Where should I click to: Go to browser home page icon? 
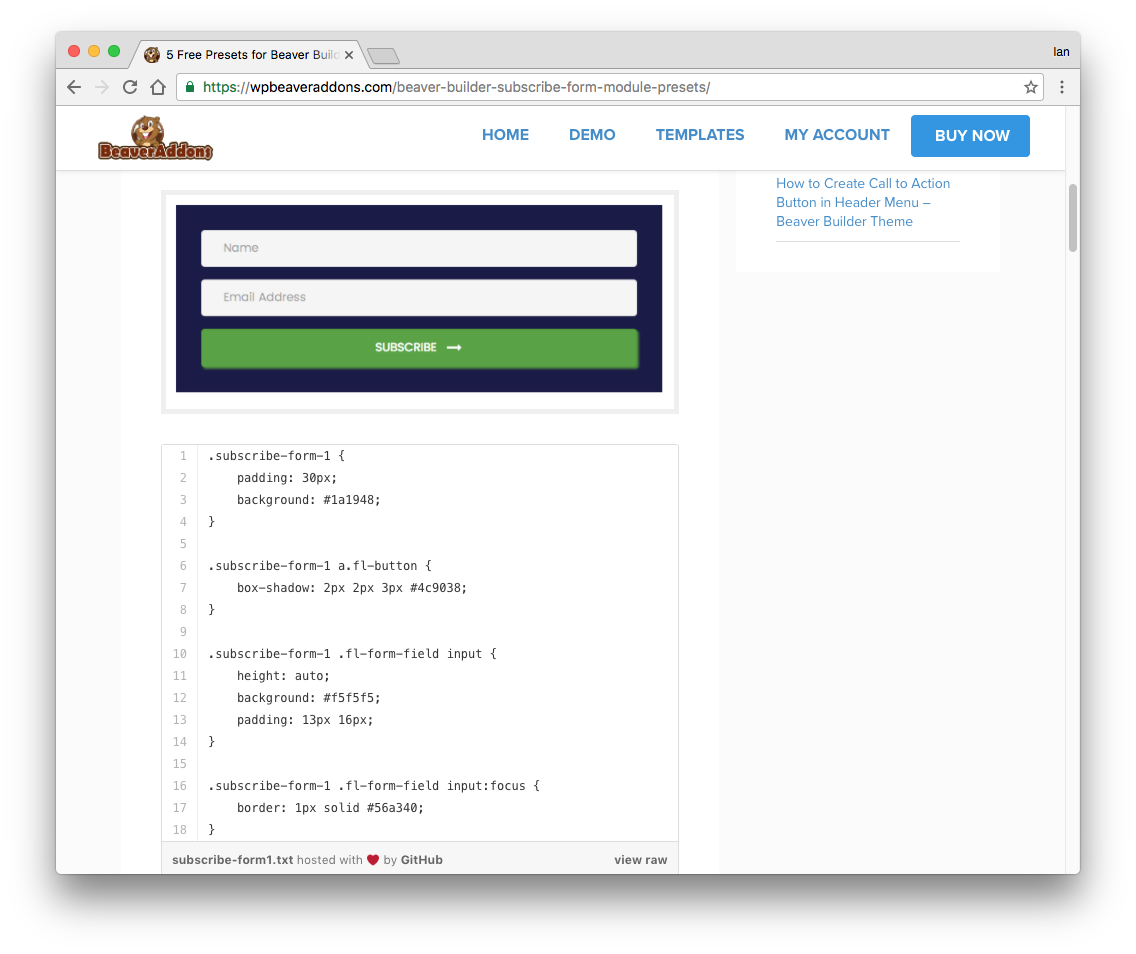[x=158, y=87]
